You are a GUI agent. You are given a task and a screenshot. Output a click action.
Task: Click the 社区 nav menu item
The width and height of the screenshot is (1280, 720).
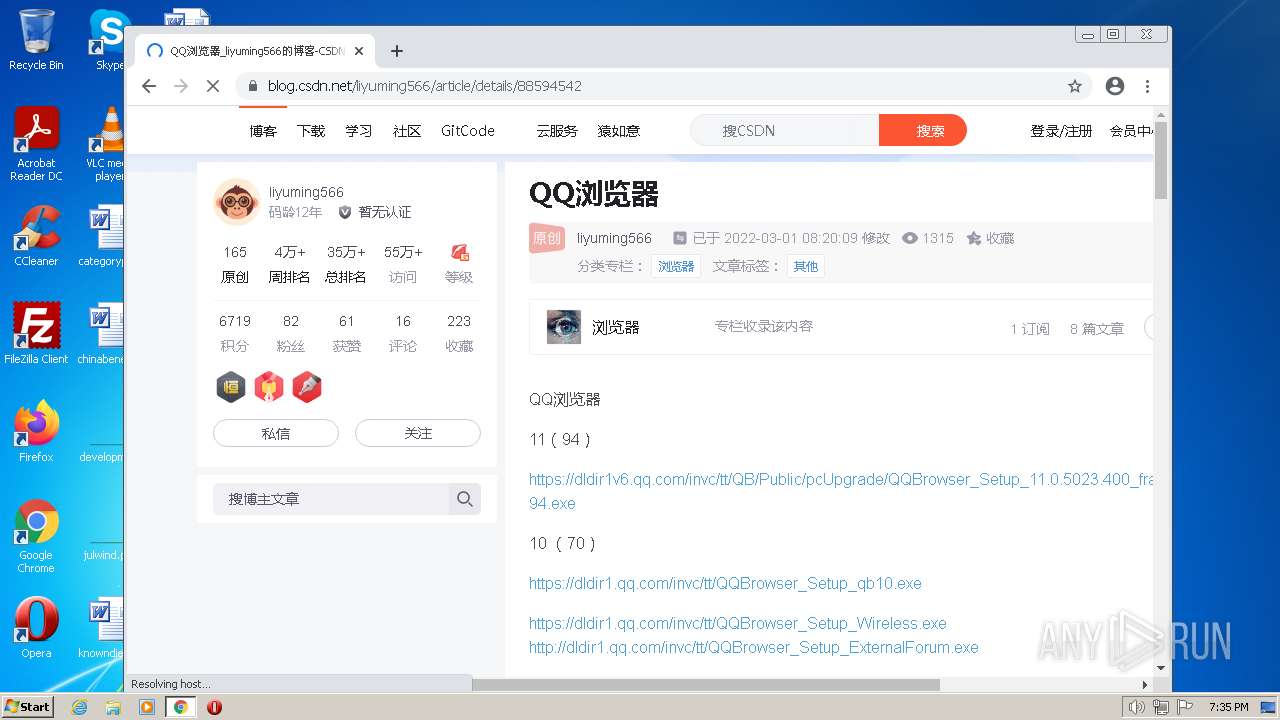pos(407,131)
